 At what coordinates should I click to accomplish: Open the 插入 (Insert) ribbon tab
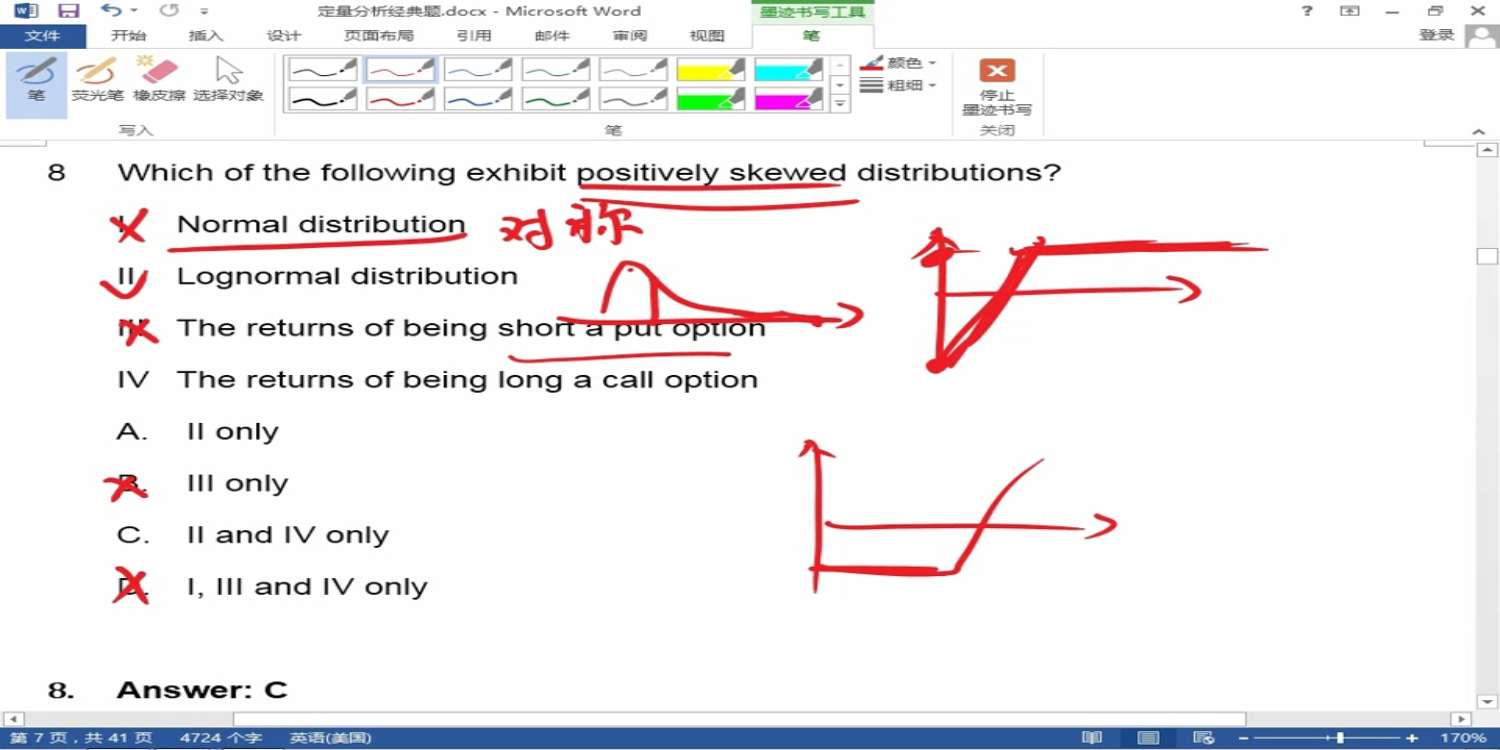[x=206, y=35]
